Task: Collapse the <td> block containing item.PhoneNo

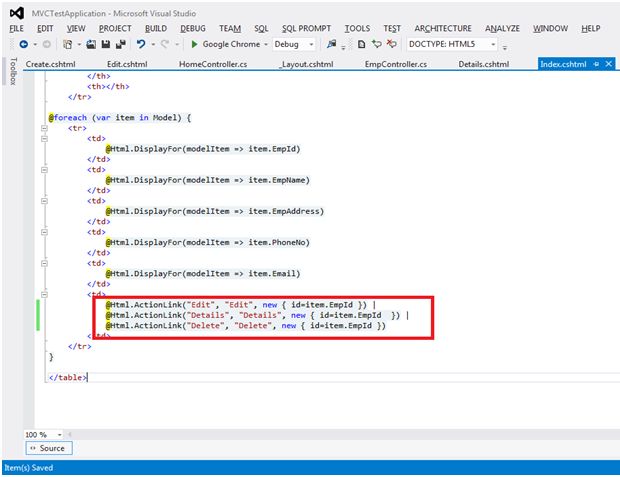Action: pos(44,232)
